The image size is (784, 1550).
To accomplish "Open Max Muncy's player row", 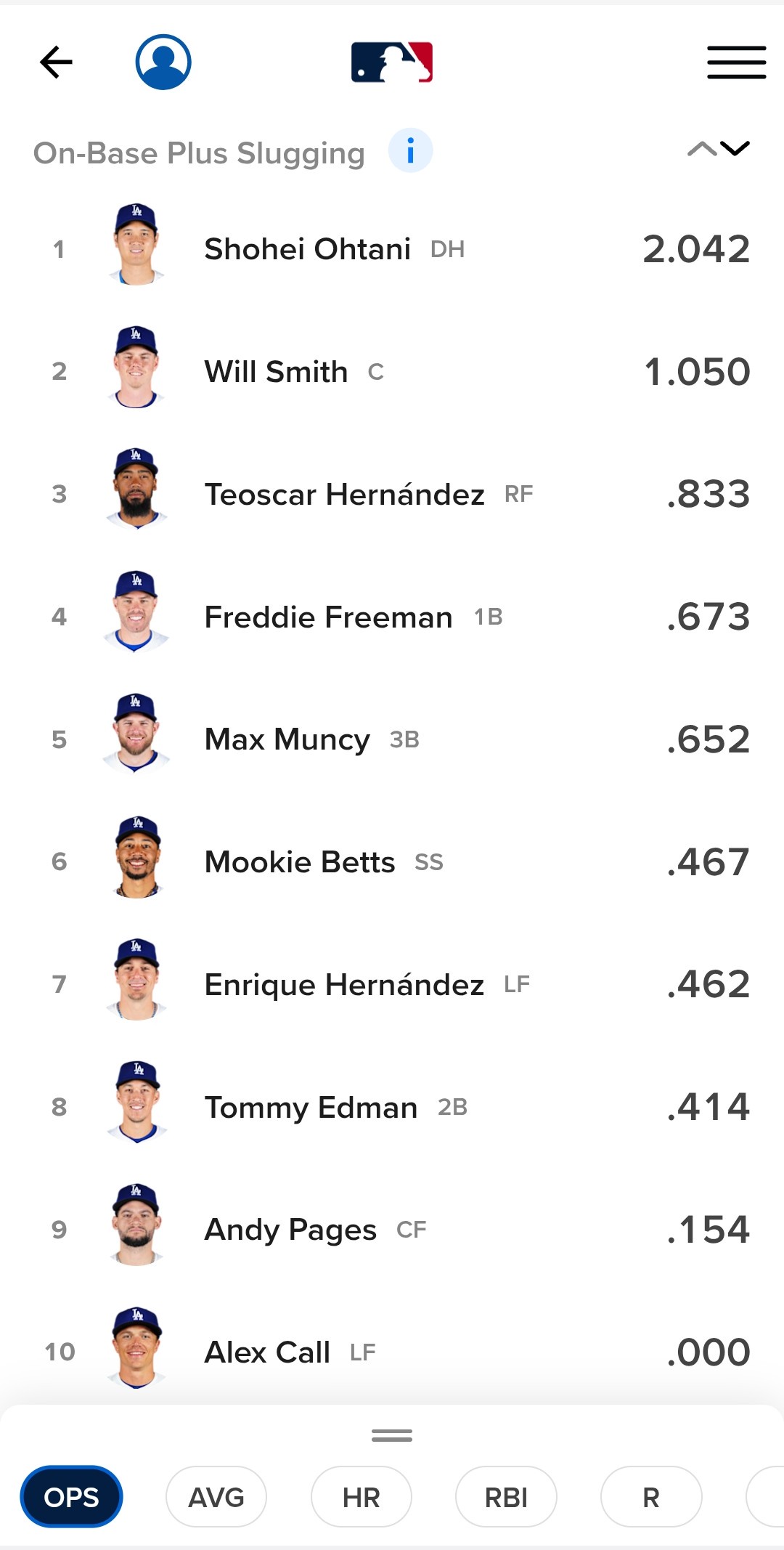I will pos(287,739).
